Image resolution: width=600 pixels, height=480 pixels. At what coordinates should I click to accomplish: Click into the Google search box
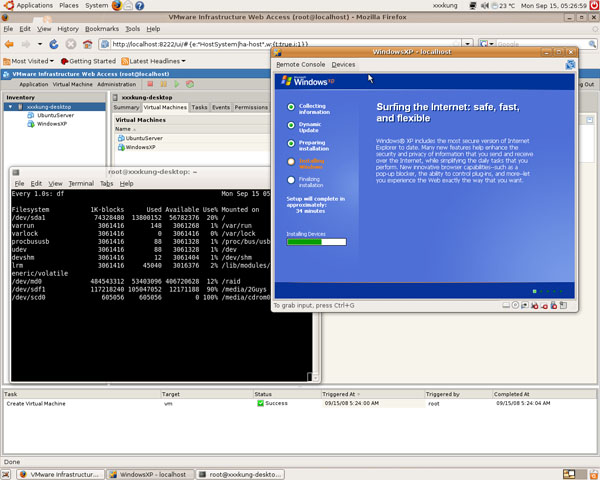[541, 44]
